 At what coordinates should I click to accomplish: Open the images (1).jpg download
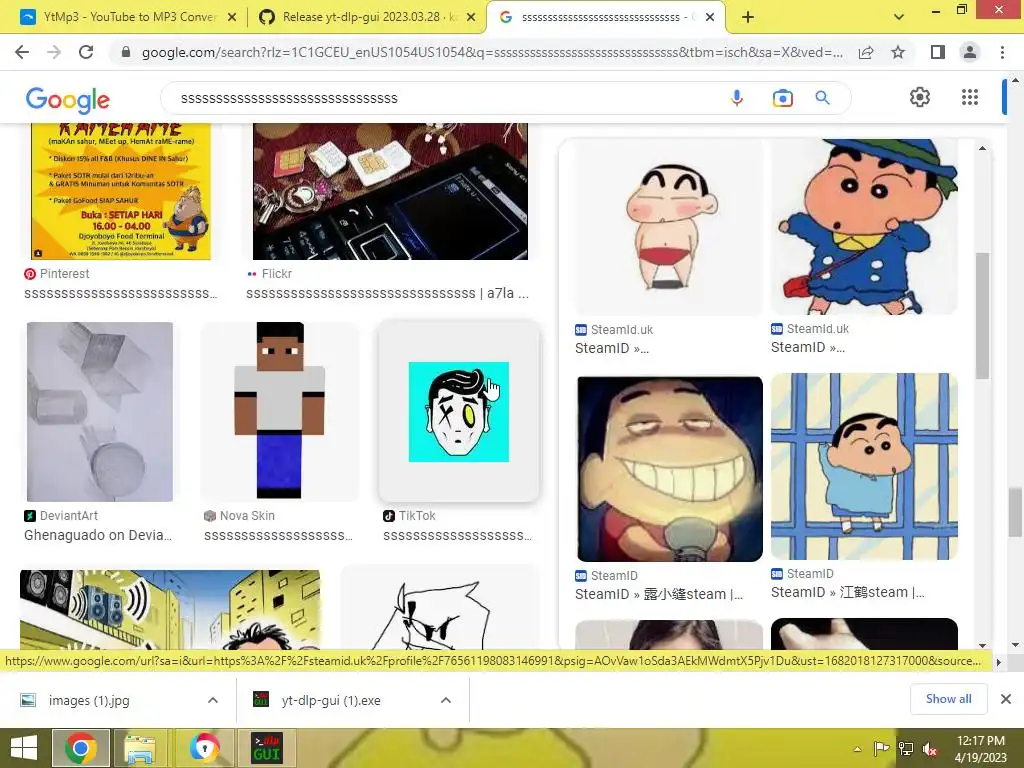tap(89, 700)
